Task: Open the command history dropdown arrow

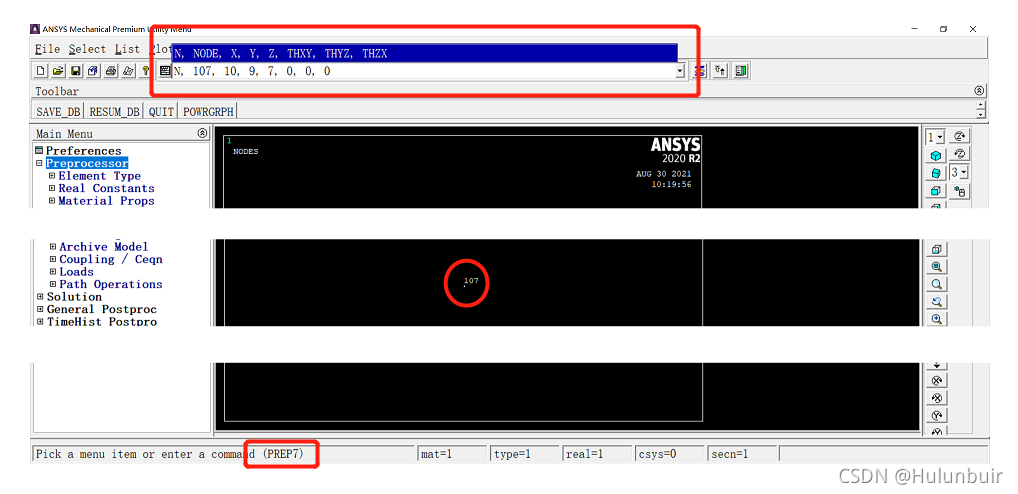Action: [680, 71]
